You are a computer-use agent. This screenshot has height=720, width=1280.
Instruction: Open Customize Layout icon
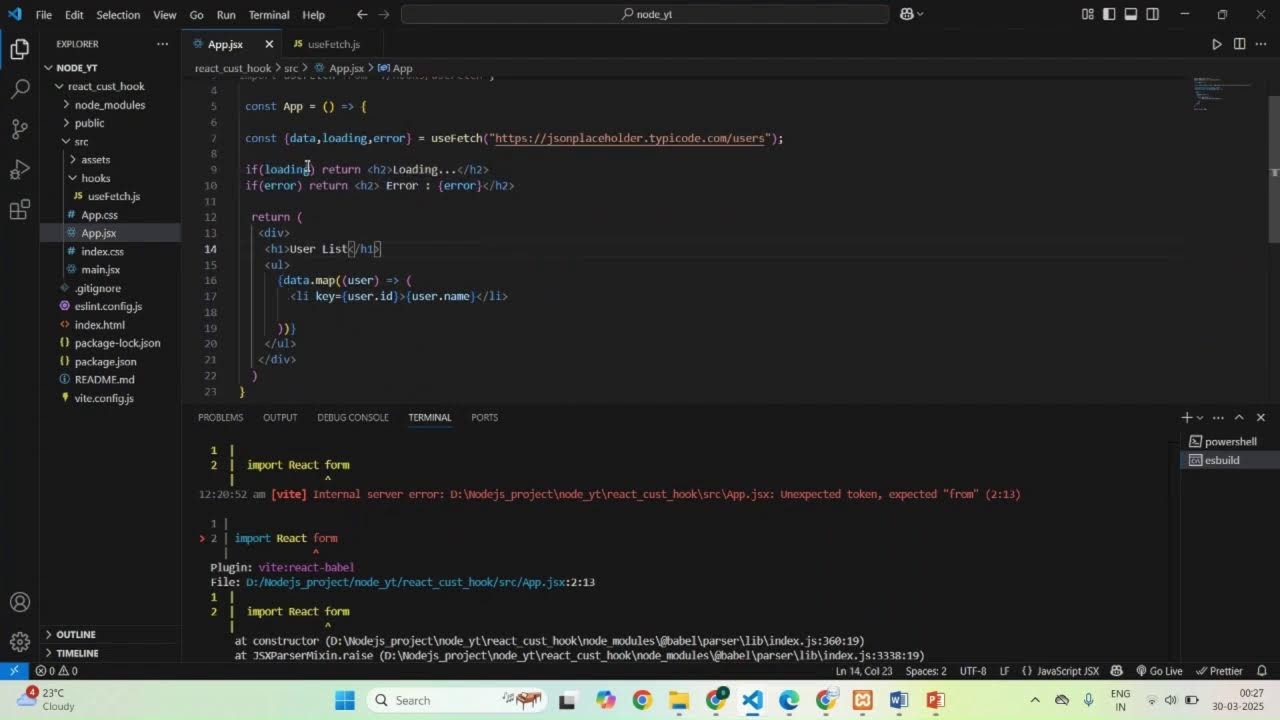point(1087,14)
